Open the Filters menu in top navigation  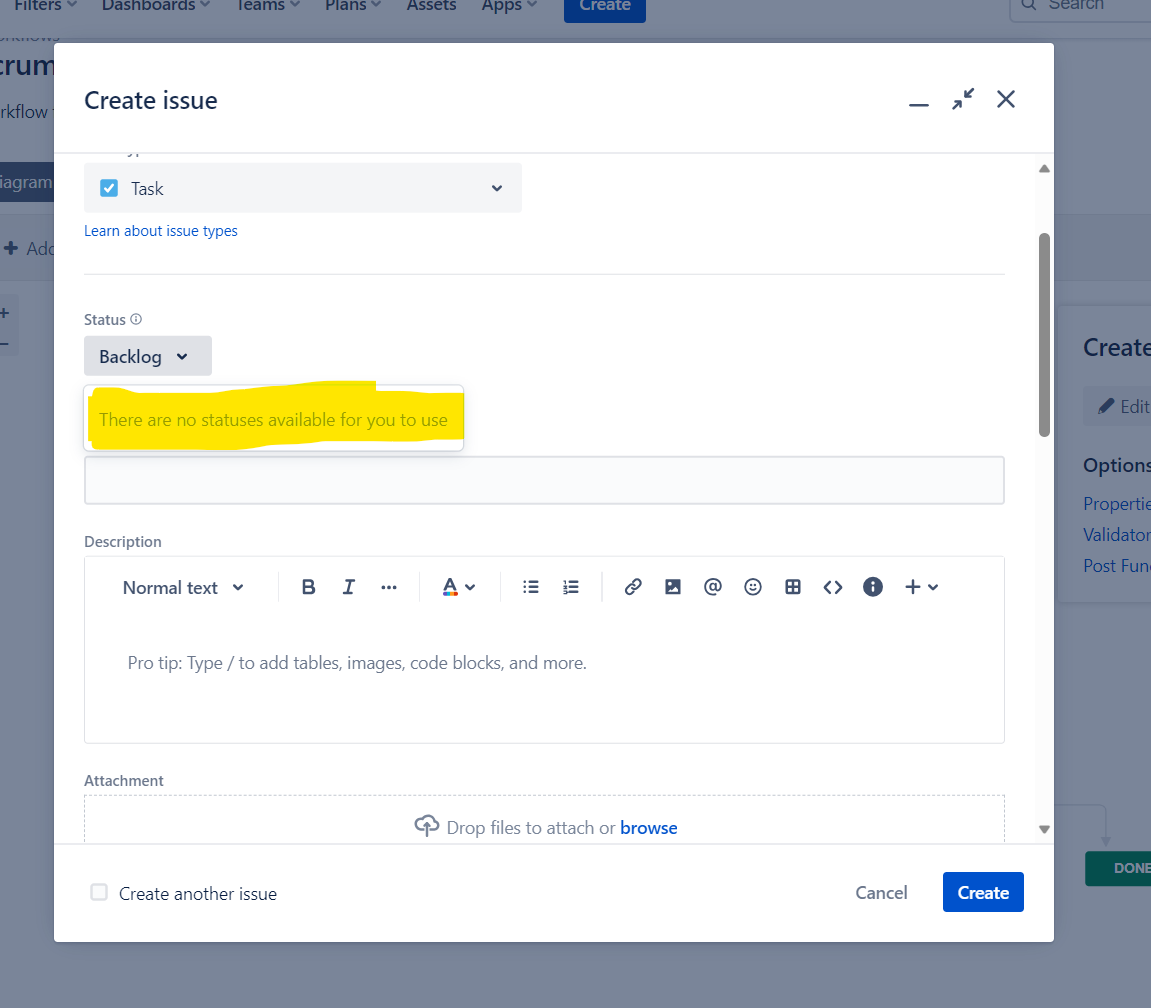coord(44,5)
